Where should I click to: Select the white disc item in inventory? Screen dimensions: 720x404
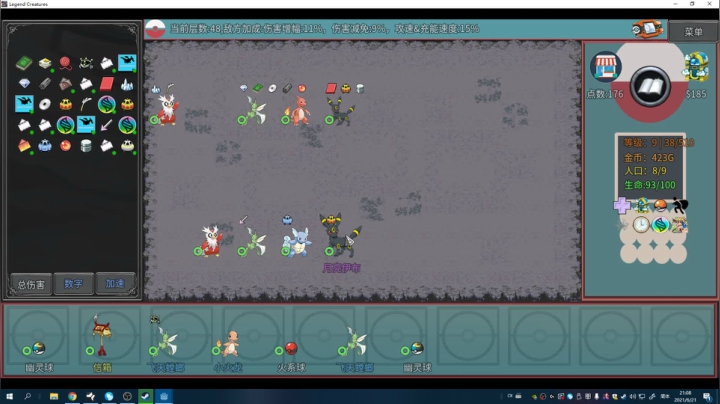[45, 104]
